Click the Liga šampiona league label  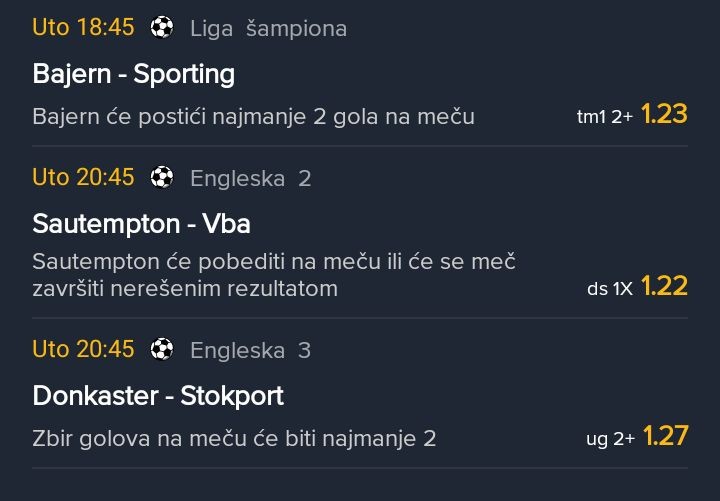pos(268,29)
